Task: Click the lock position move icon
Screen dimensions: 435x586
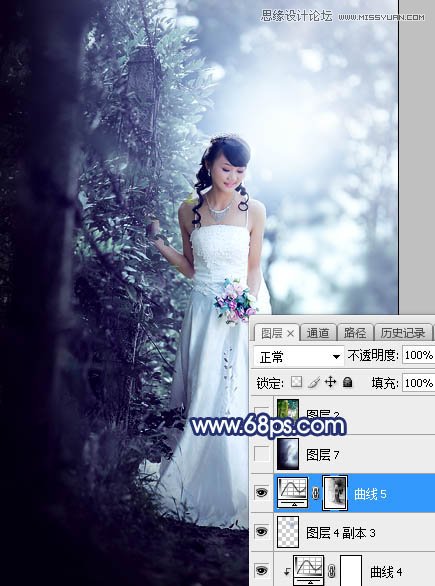Action: pos(330,382)
